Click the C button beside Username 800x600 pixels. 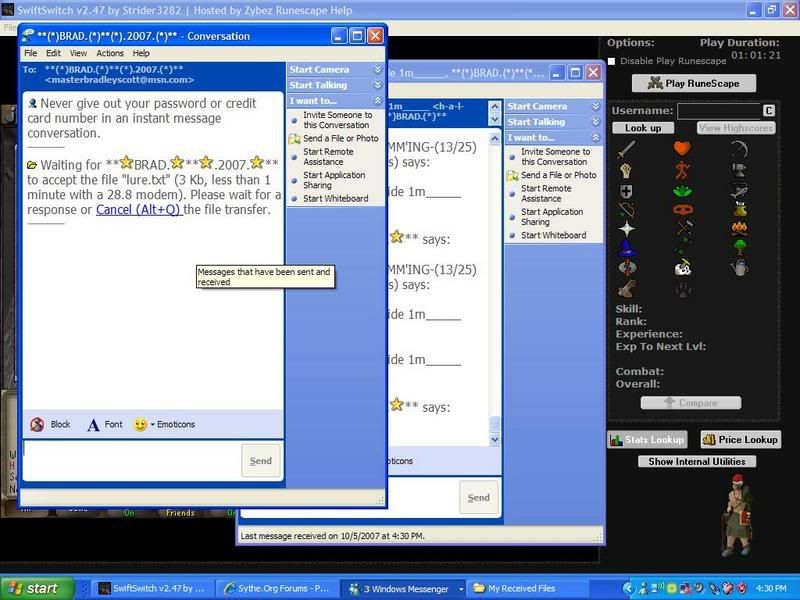[769, 111]
